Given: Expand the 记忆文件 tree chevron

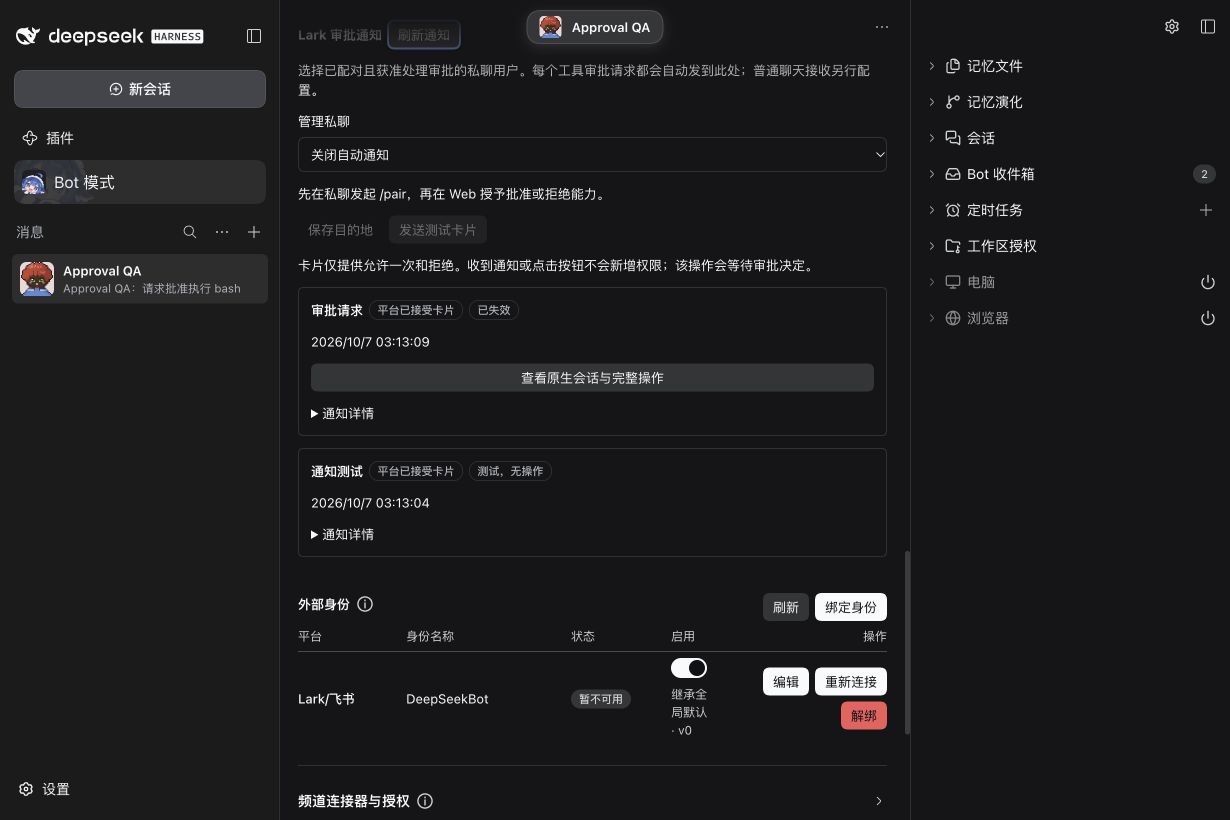Looking at the screenshot, I should coord(932,66).
